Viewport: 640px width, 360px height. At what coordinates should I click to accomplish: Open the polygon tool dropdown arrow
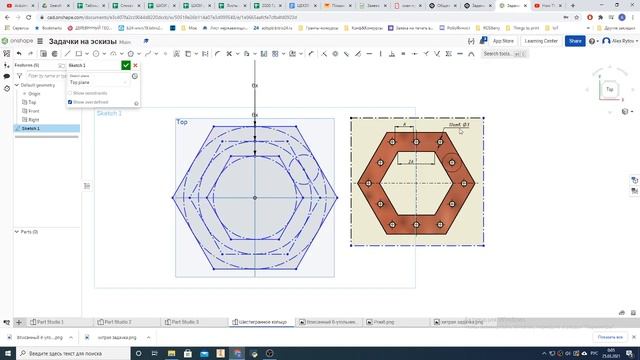(139, 53)
